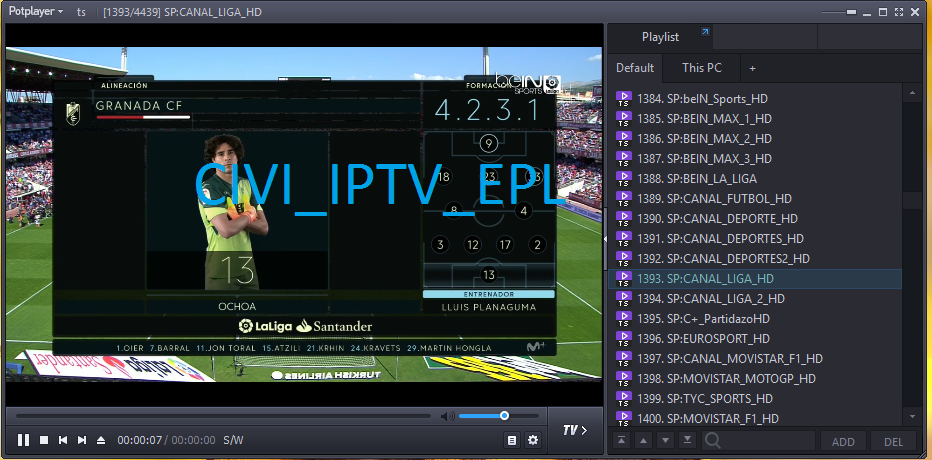Collapse playlist using the side arrow

pos(604,238)
